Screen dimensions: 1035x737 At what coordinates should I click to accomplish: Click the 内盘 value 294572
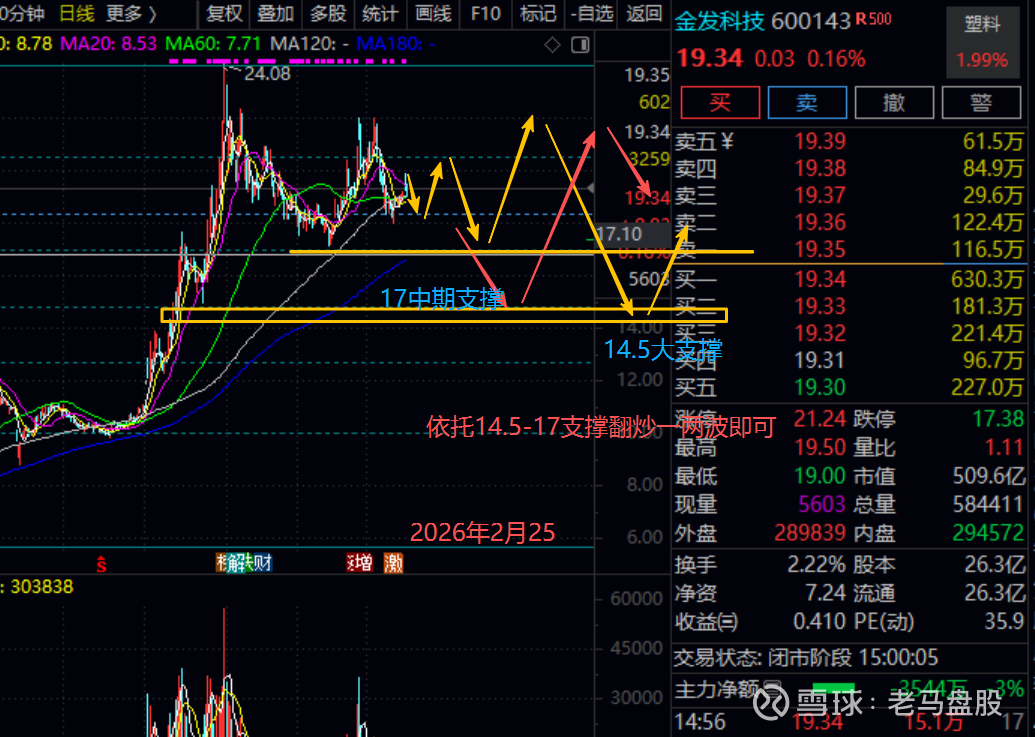pos(989,532)
